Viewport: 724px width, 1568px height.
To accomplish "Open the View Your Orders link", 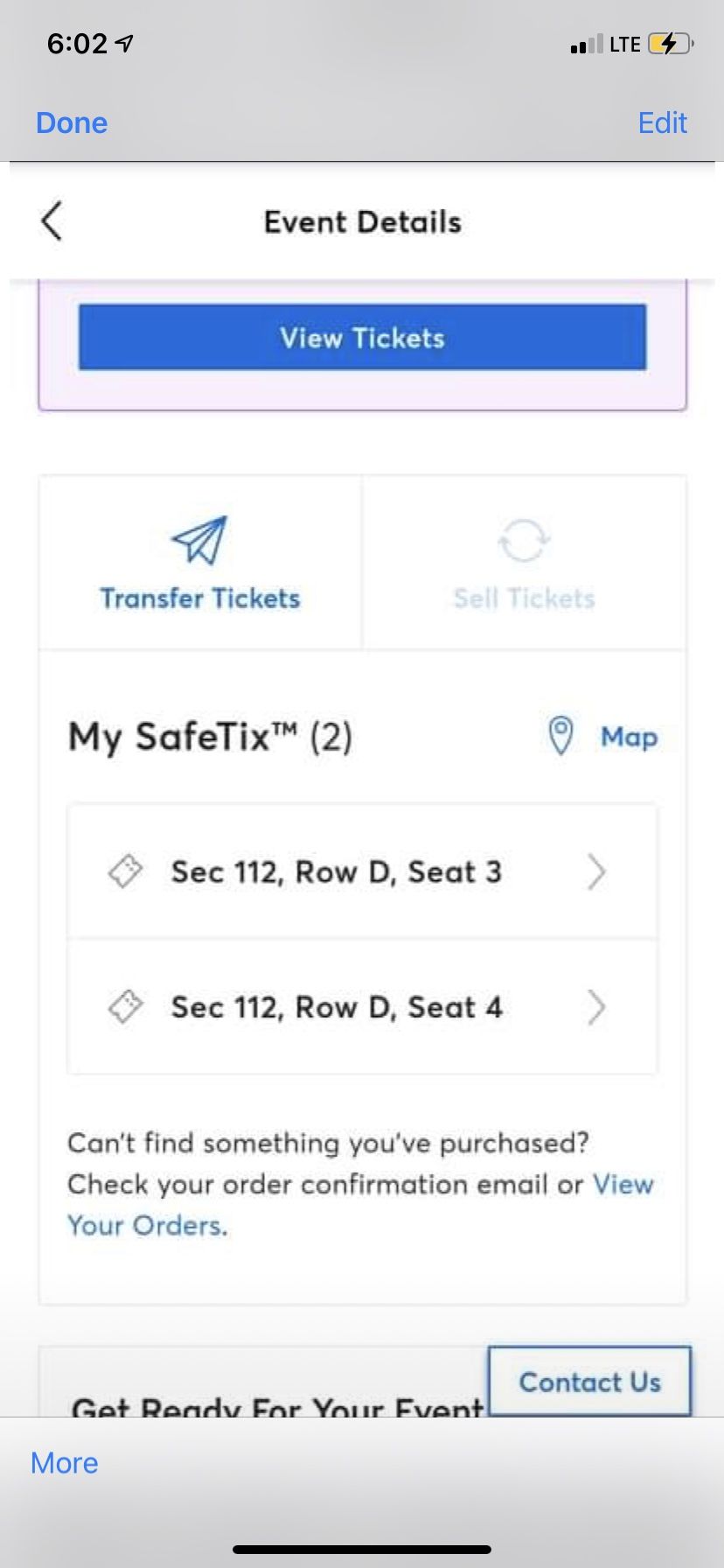I will pyautogui.click(x=147, y=1226).
